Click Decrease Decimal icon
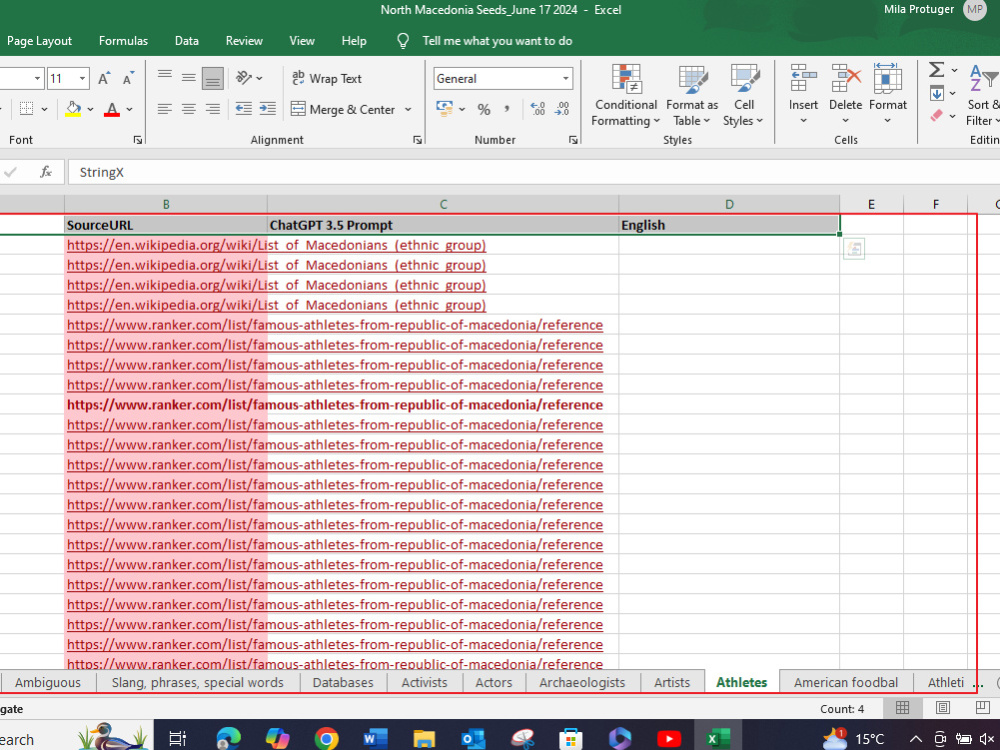This screenshot has height=750, width=1000. pyautogui.click(x=562, y=109)
